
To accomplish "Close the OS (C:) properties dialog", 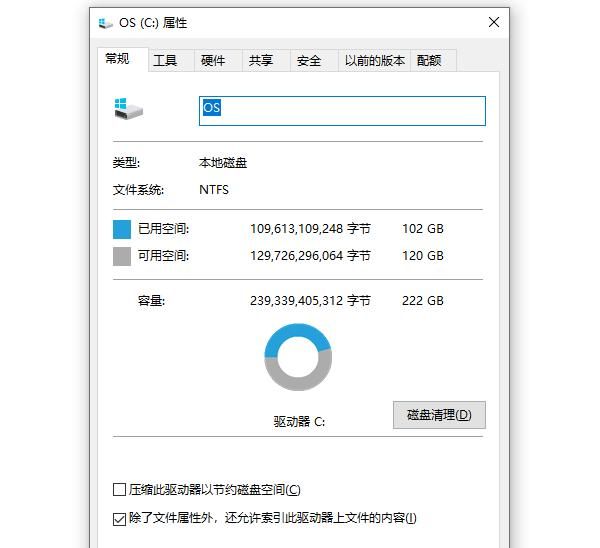I will [494, 22].
